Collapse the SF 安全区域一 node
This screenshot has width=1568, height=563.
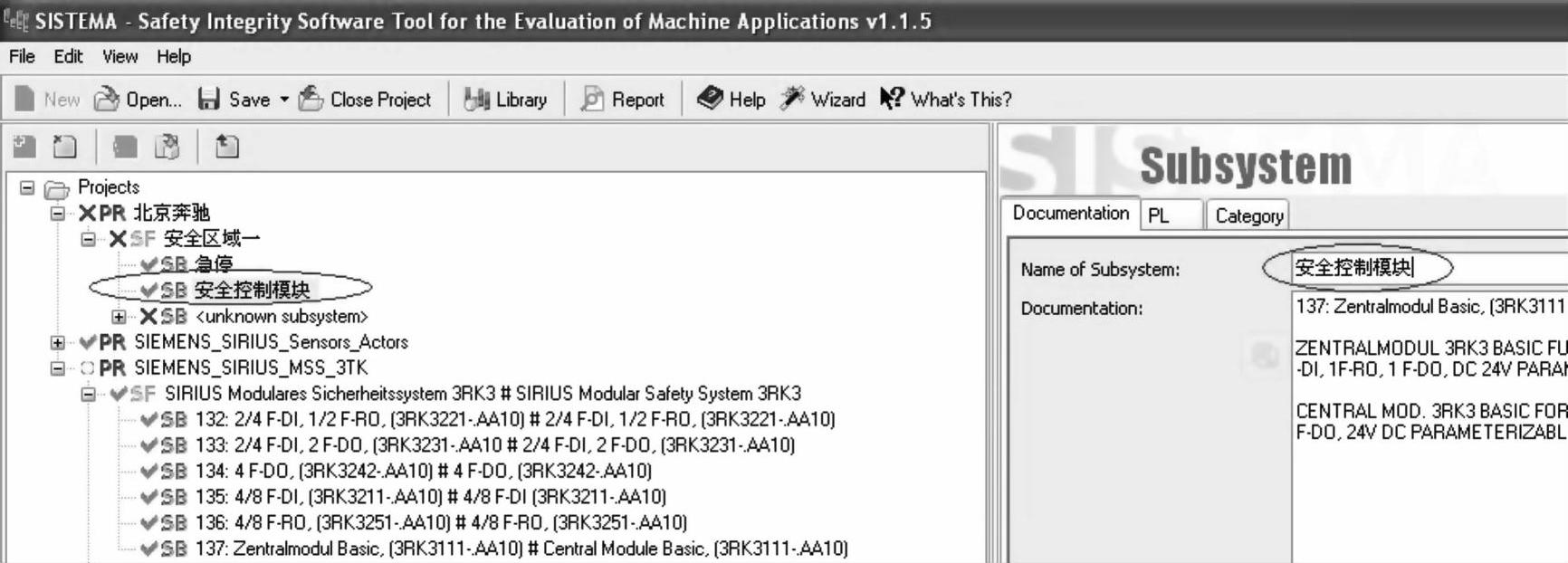point(88,239)
